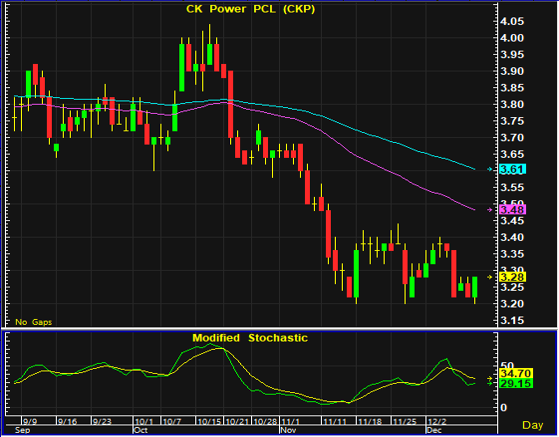The image size is (559, 437).
Task: Select the 12/2 date marker on time axis
Action: tap(437, 422)
